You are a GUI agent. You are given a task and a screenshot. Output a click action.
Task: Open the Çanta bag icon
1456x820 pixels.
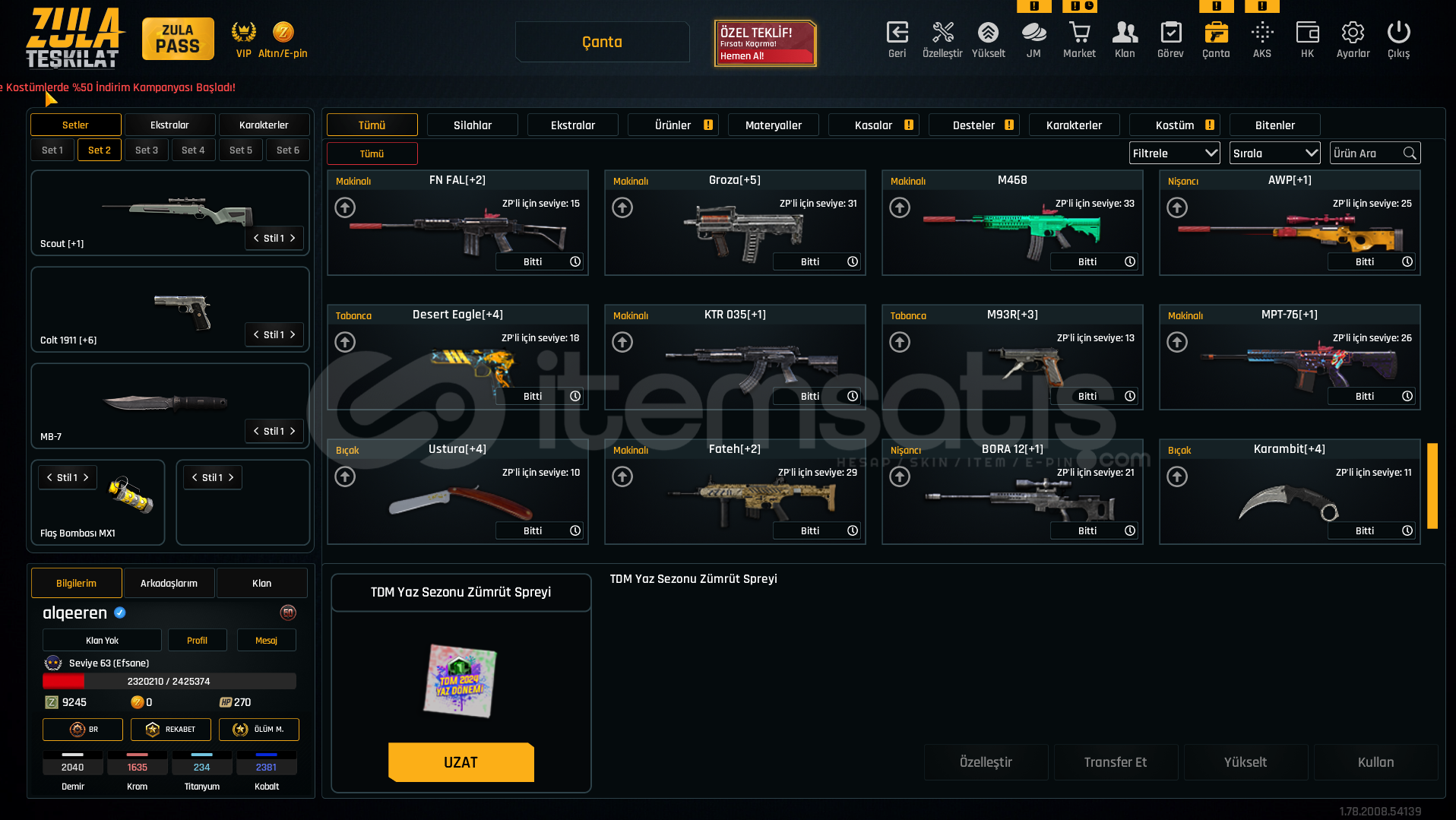coord(1216,33)
